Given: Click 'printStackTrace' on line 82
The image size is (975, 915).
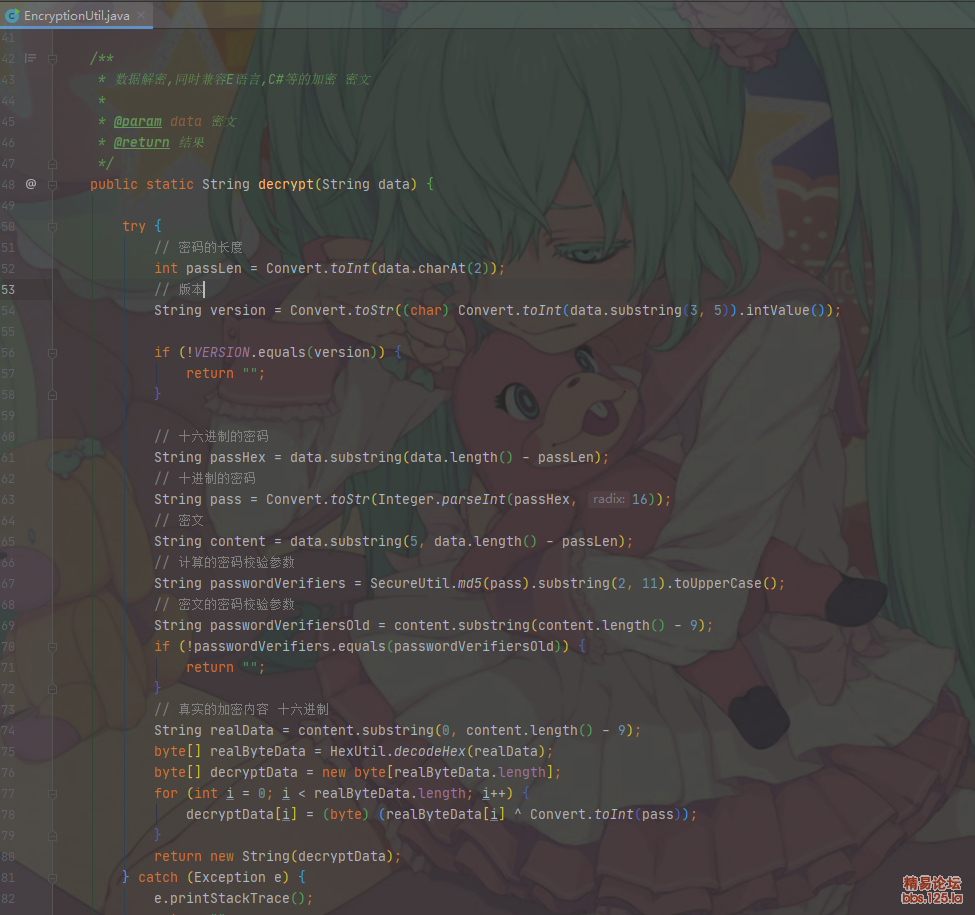Looking at the screenshot, I should [x=229, y=899].
